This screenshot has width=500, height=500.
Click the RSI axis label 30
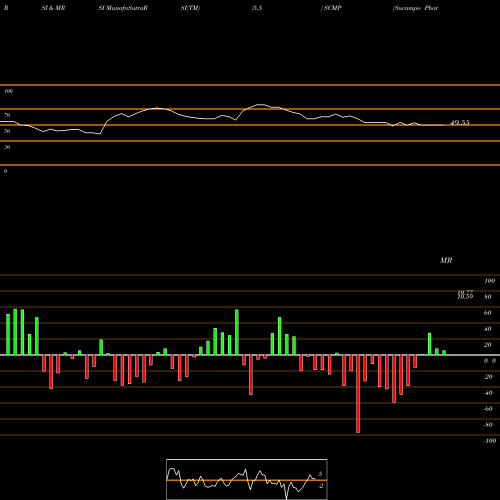7,147
